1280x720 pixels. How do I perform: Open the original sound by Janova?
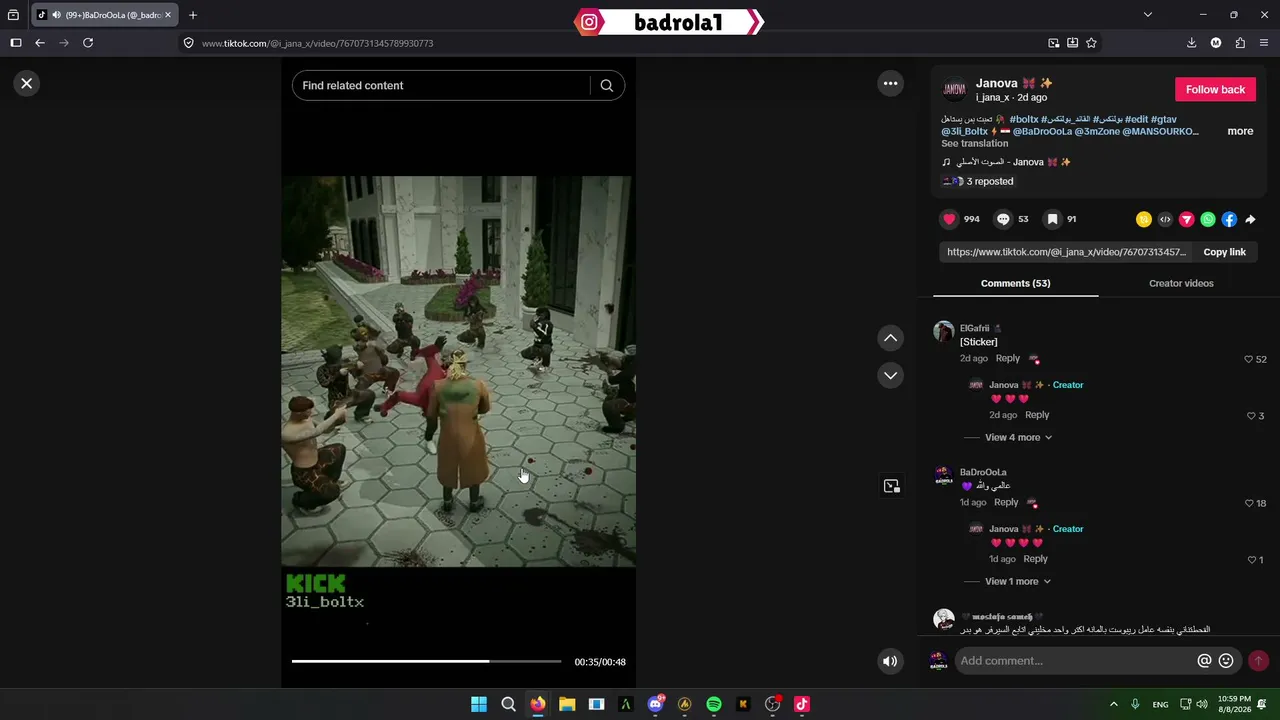click(1006, 162)
